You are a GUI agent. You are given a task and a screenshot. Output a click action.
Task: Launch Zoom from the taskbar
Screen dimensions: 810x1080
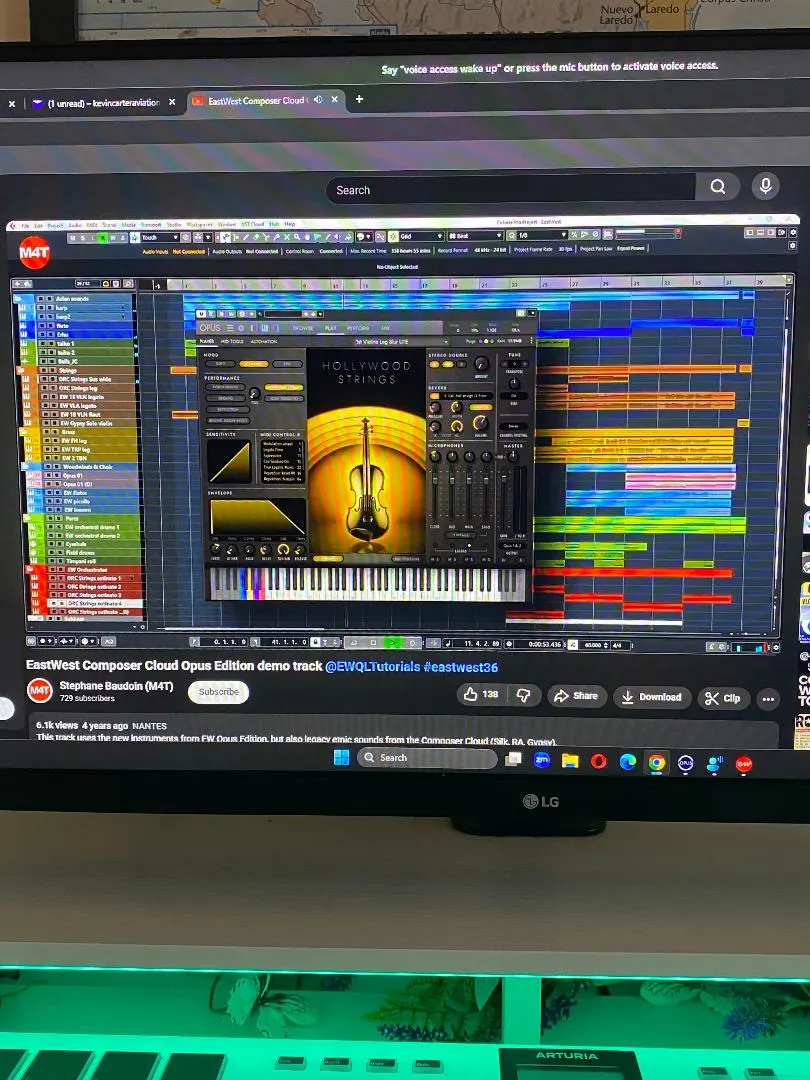tap(542, 760)
